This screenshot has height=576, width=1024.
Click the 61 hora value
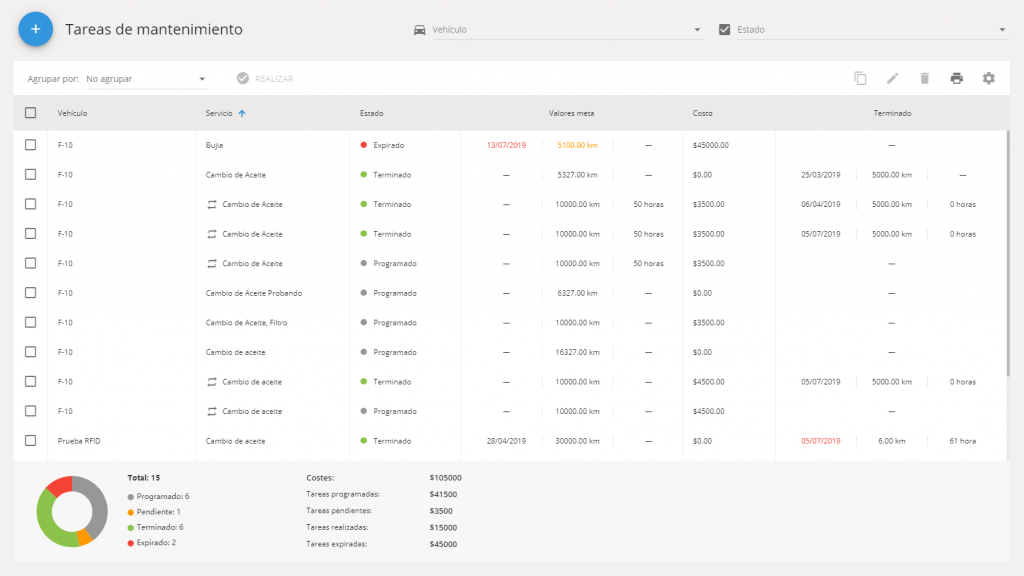[963, 441]
